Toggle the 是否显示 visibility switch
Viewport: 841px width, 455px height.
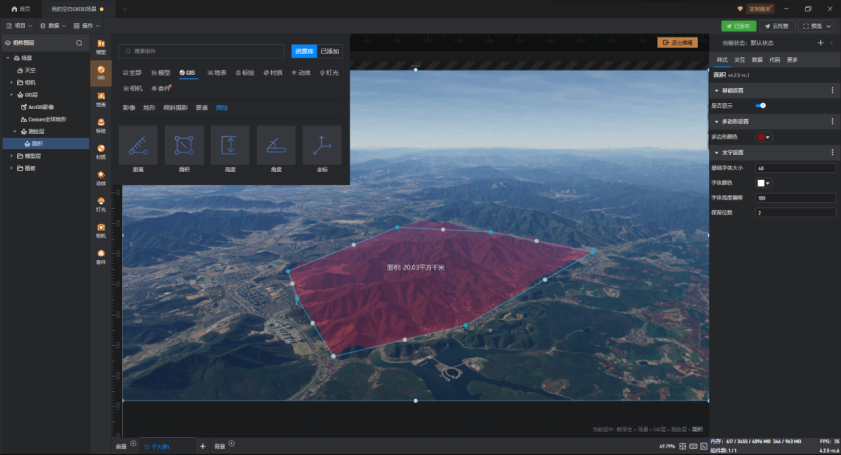point(761,106)
